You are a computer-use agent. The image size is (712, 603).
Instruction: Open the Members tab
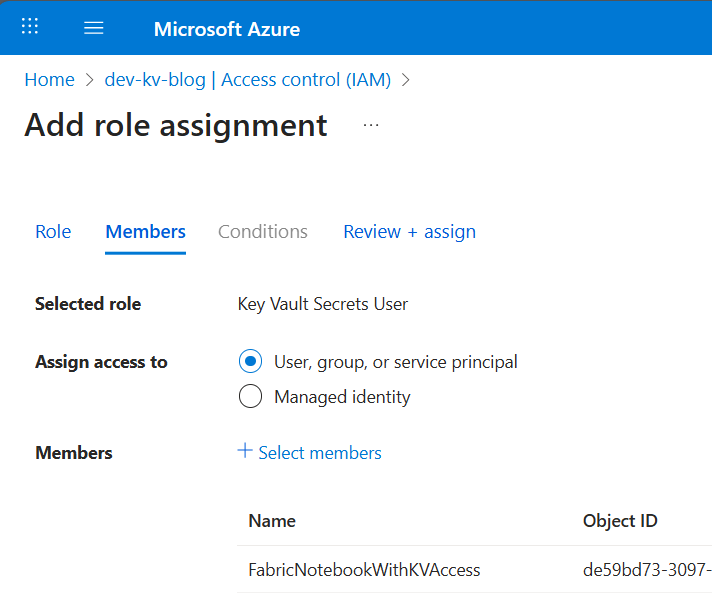tap(145, 232)
